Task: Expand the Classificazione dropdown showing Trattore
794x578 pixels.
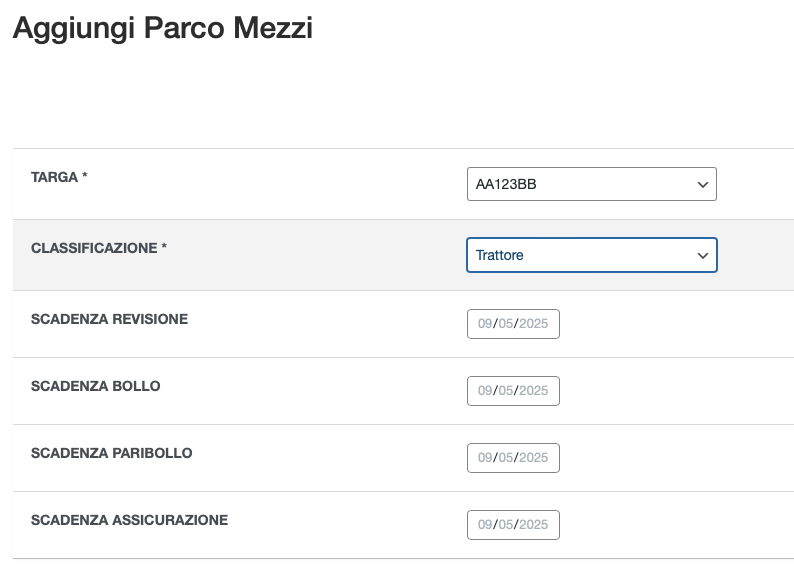Action: [591, 255]
